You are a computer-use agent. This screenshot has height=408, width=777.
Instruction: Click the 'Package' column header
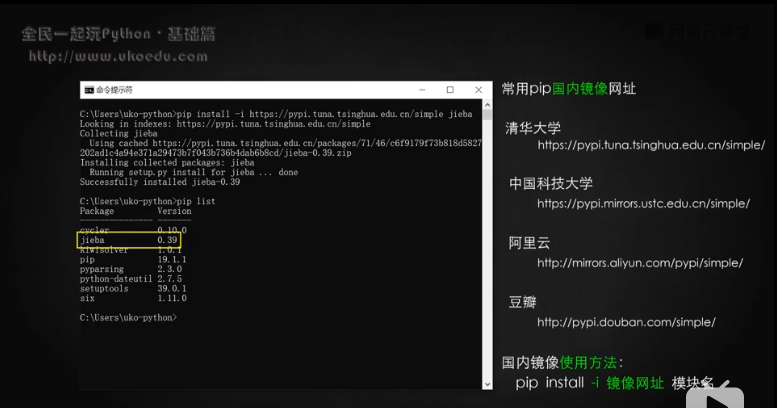tap(97, 211)
